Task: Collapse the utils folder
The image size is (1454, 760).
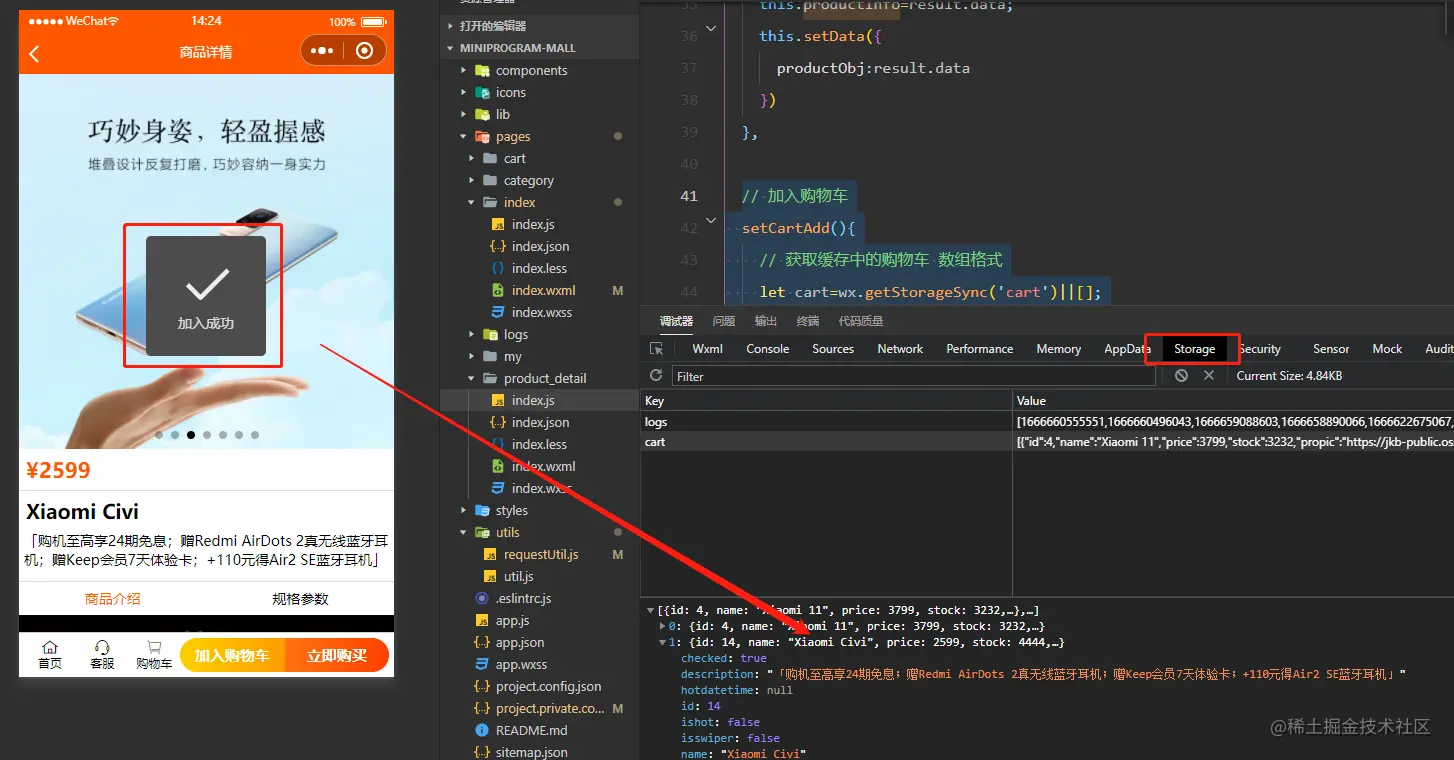Action: 463,532
